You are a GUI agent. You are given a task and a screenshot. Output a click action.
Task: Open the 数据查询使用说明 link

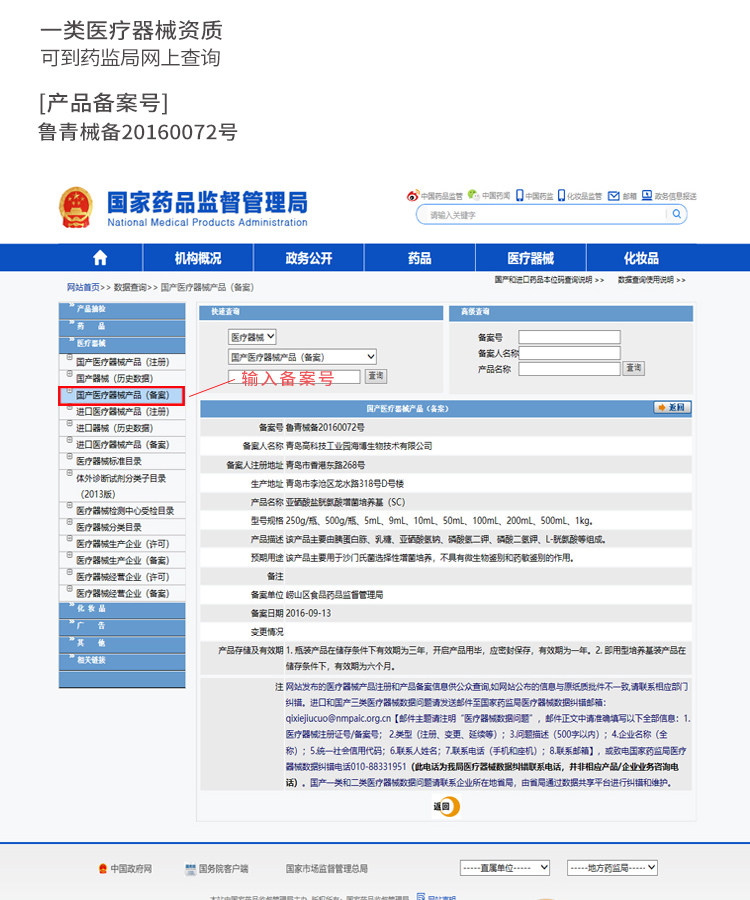coord(651,280)
